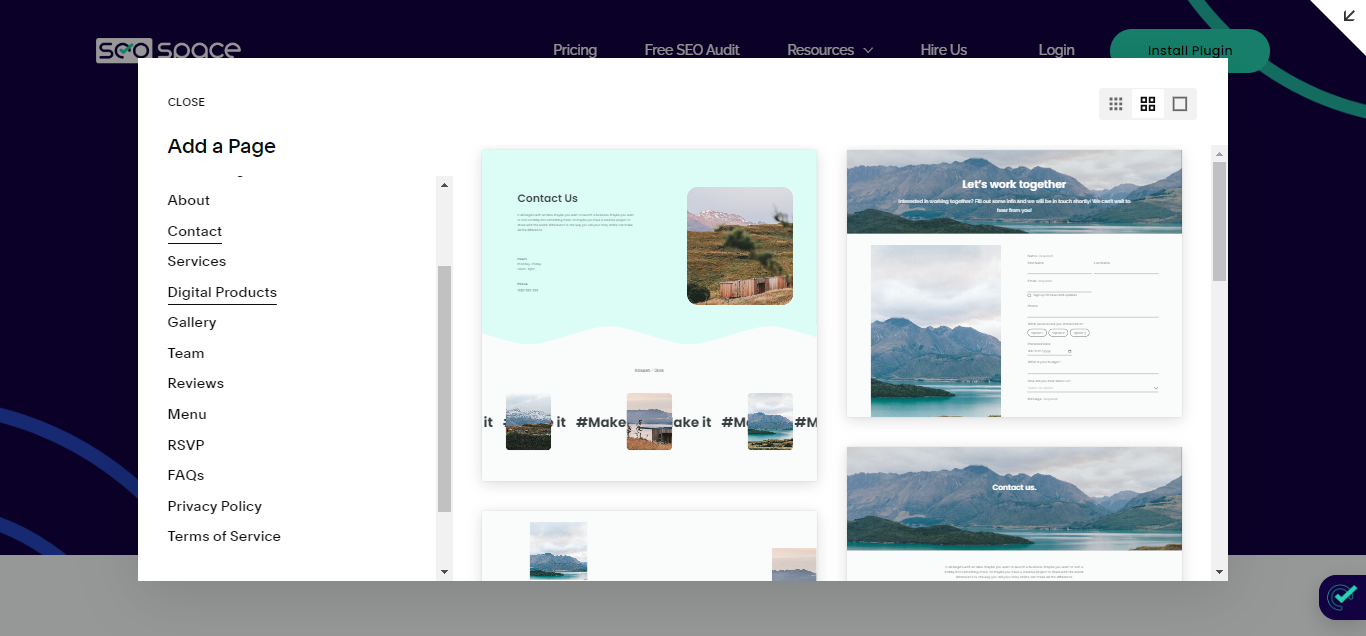Click Free SEO Audit in the navigation
Screen dimensions: 1366x636
coord(692,49)
